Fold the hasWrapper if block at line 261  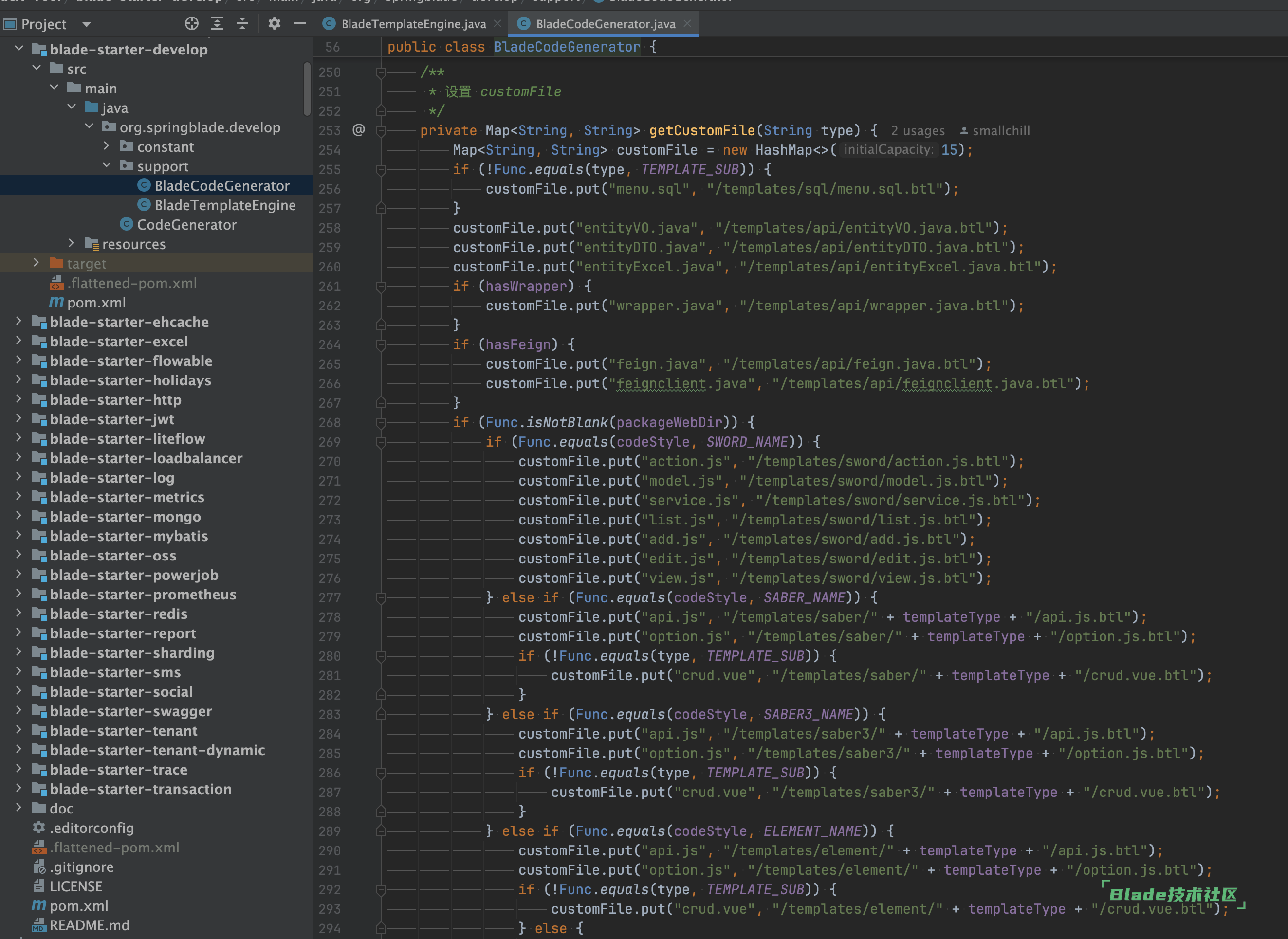[x=381, y=287]
